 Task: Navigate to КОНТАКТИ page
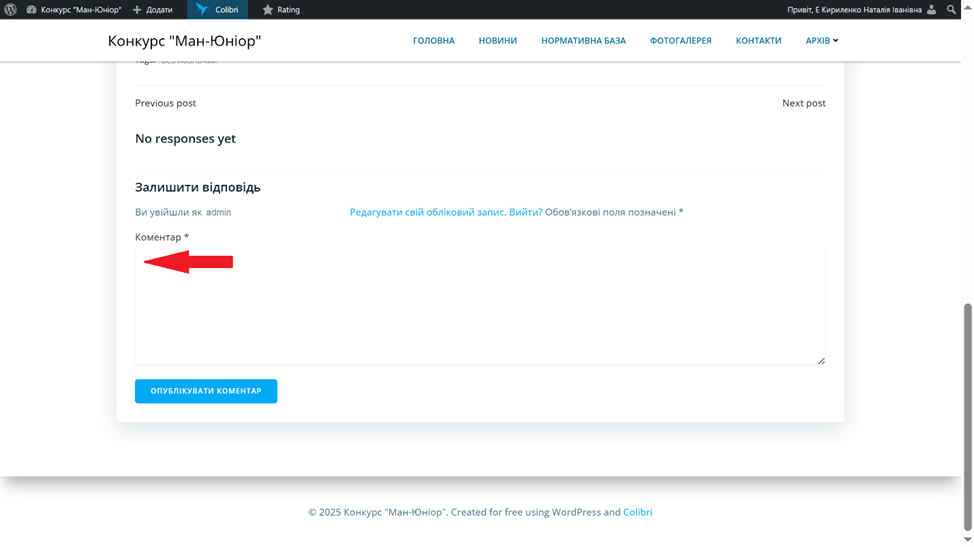(758, 41)
